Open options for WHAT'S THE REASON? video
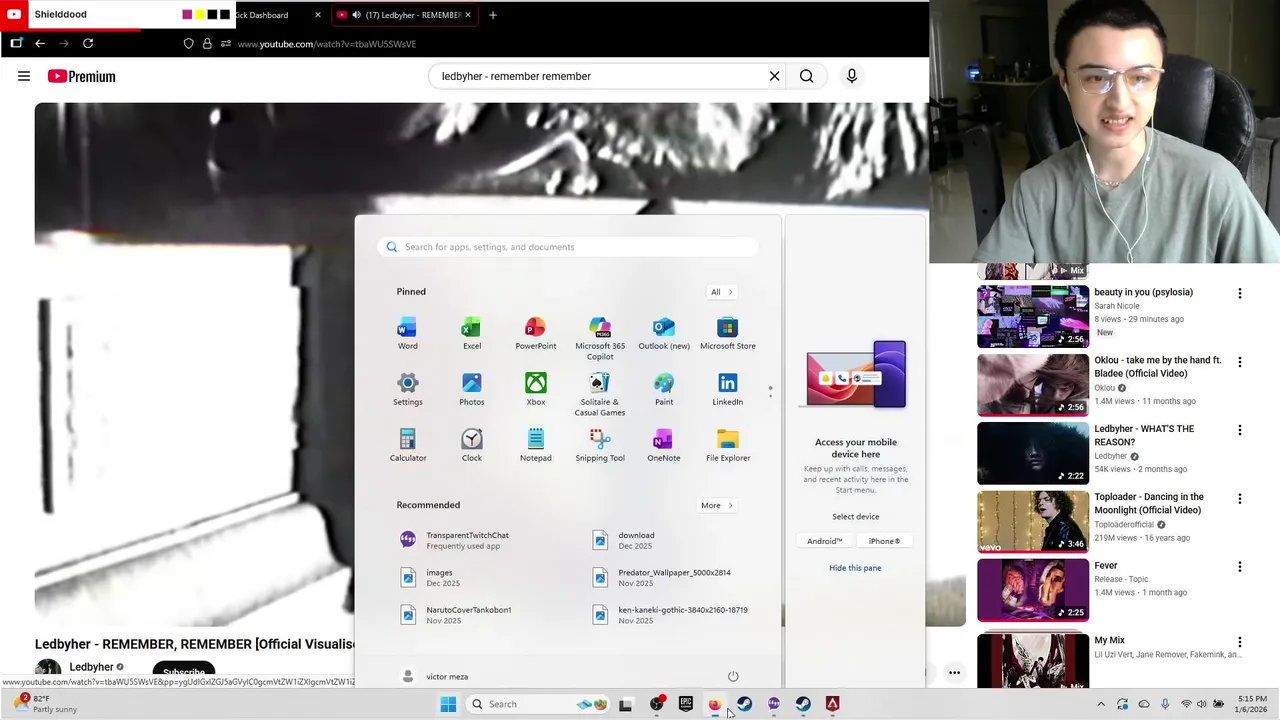This screenshot has height=720, width=1280. click(1240, 430)
